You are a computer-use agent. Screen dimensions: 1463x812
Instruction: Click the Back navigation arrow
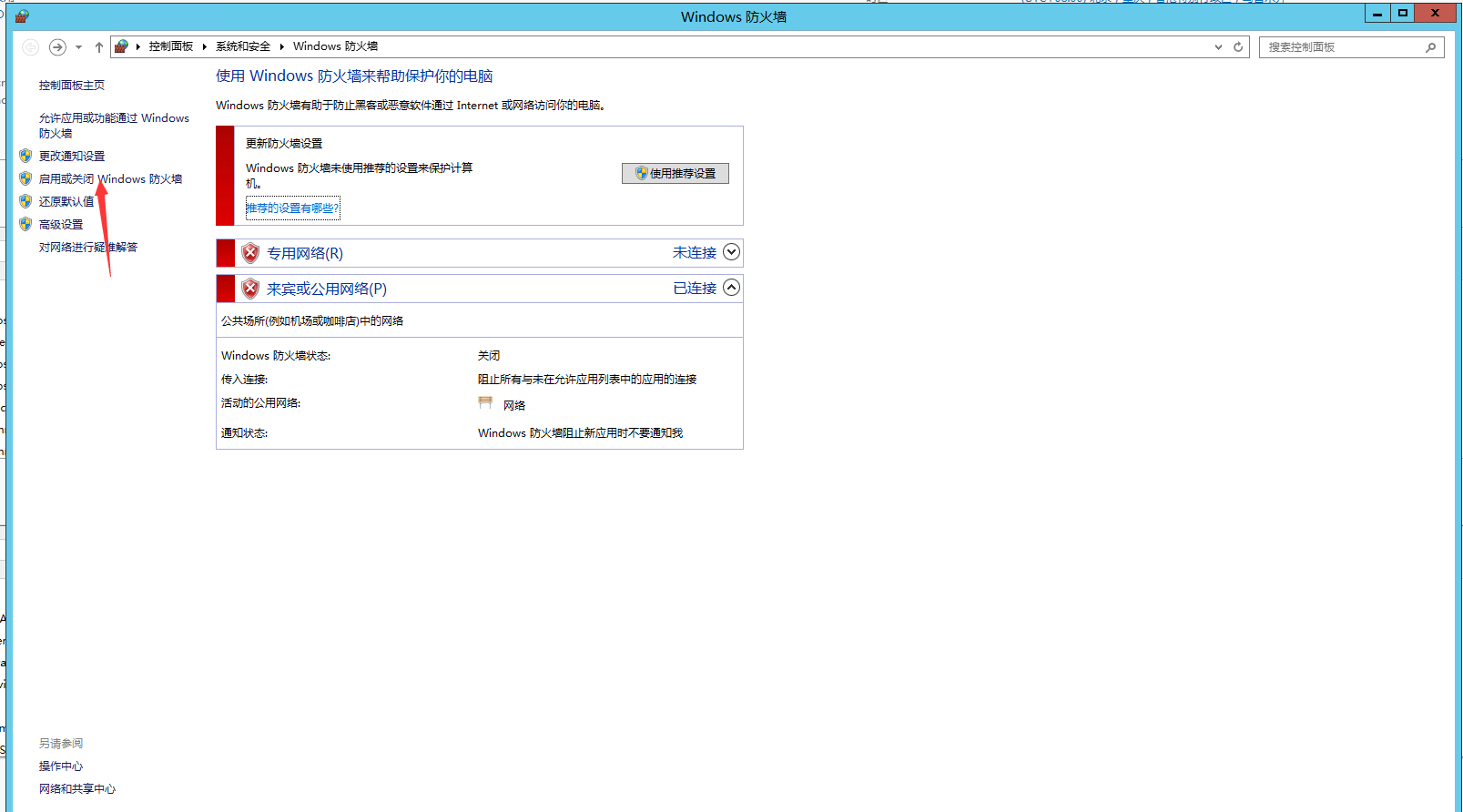click(x=30, y=47)
